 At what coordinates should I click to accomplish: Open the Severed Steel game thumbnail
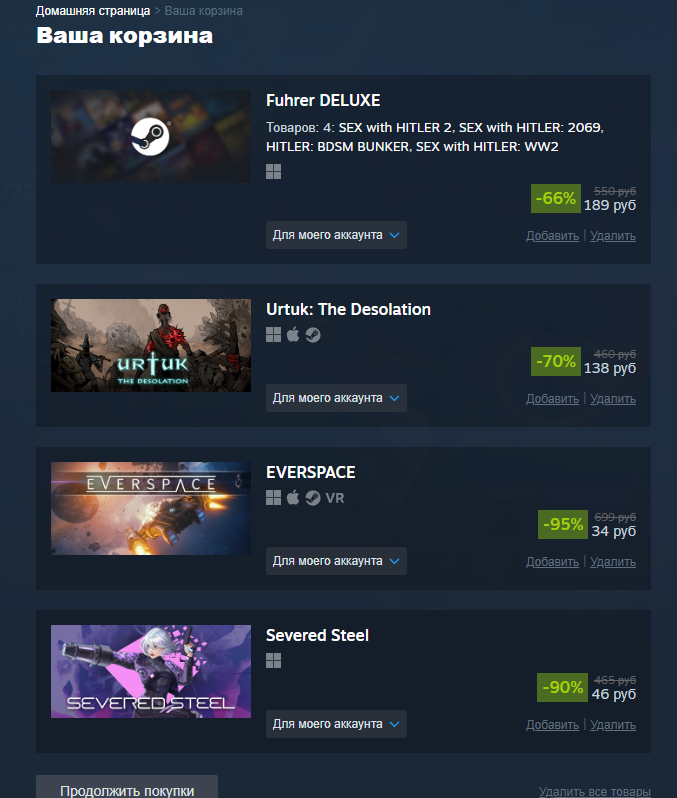[151, 671]
